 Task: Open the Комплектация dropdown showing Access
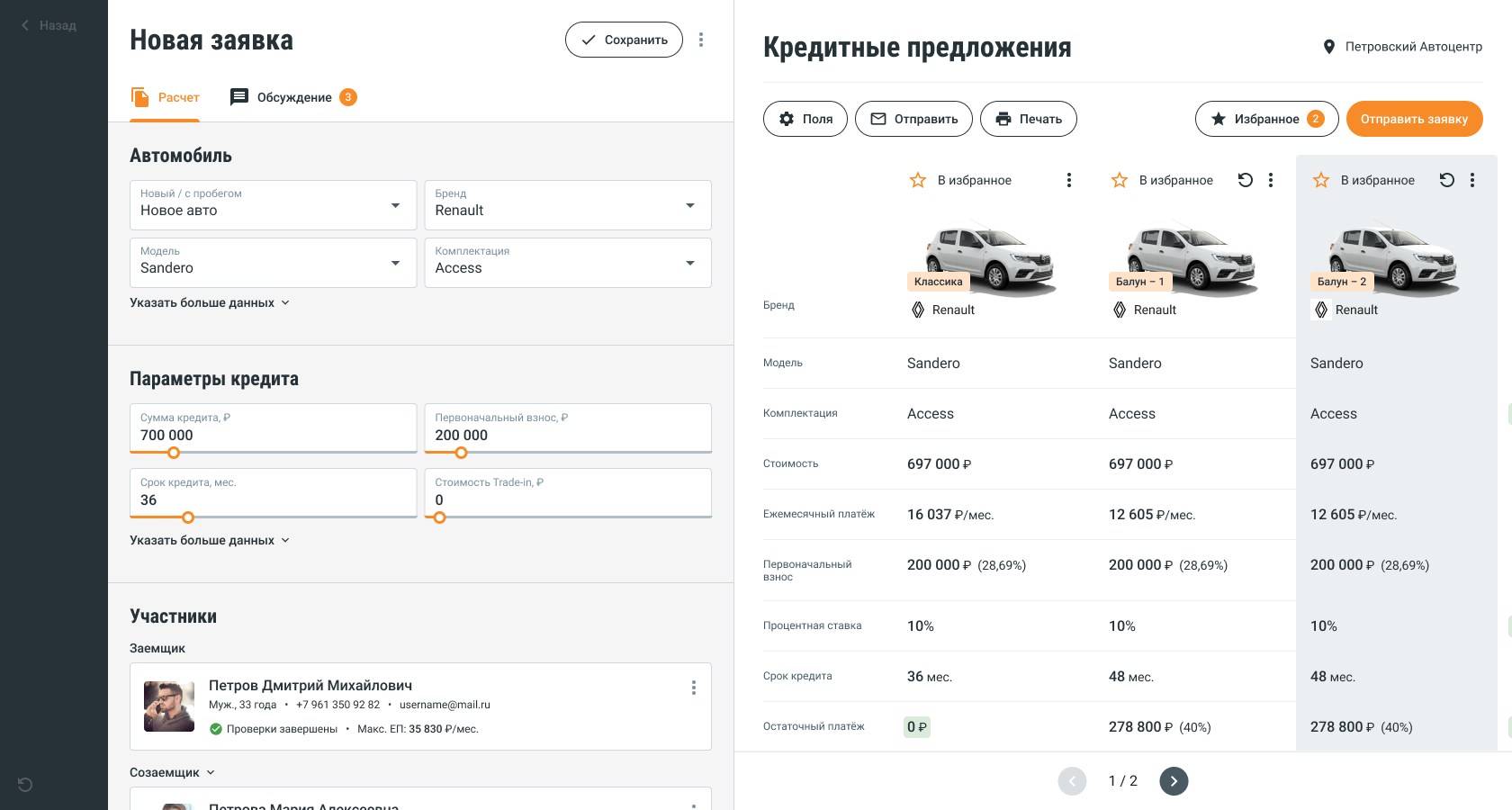click(568, 263)
